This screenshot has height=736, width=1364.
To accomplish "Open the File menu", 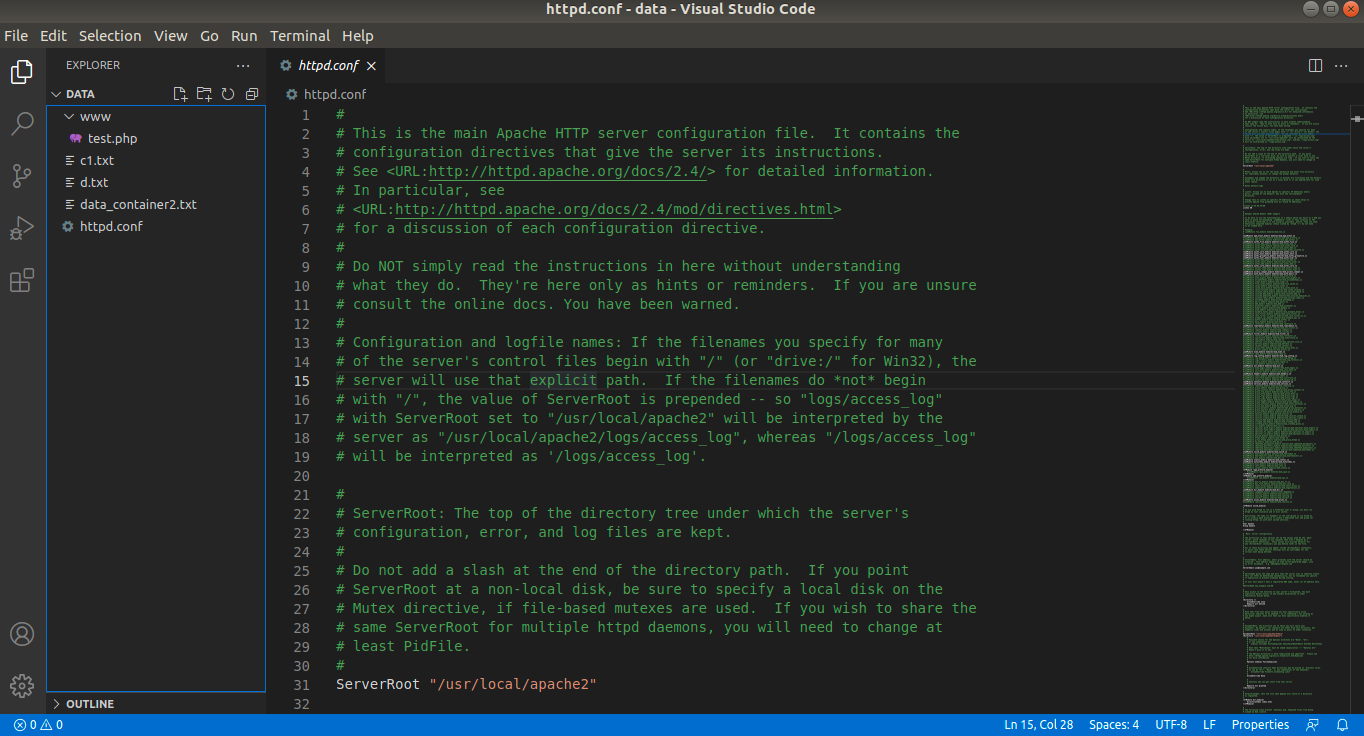I will (x=16, y=35).
